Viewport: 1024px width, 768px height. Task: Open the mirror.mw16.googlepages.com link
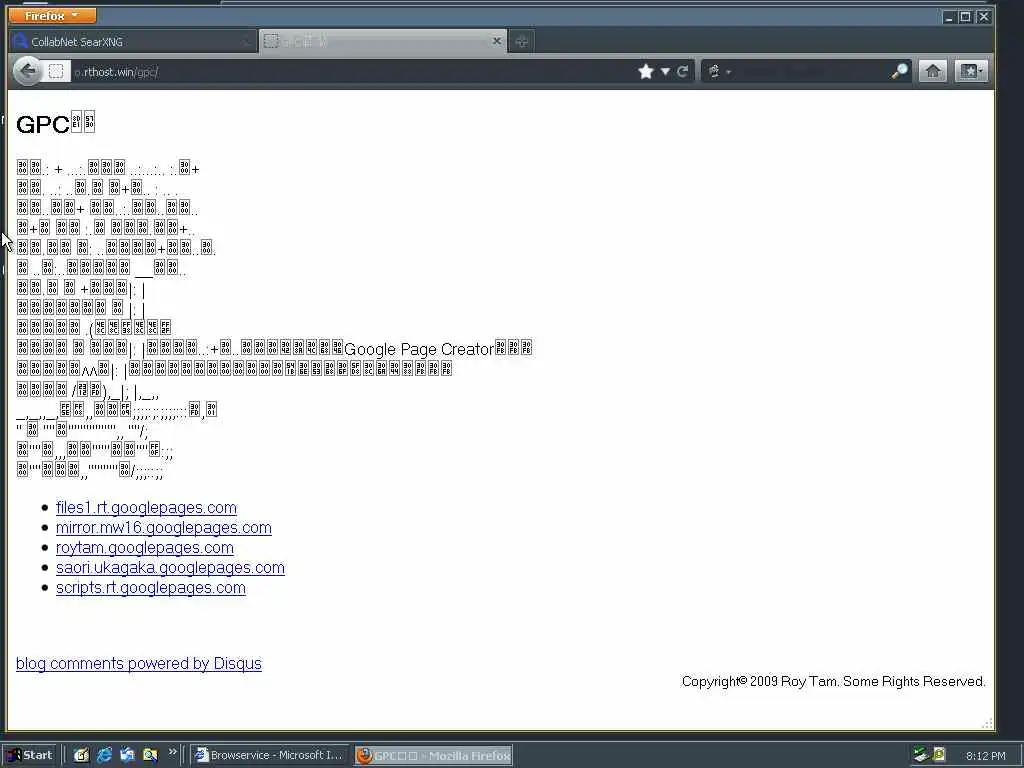click(164, 528)
